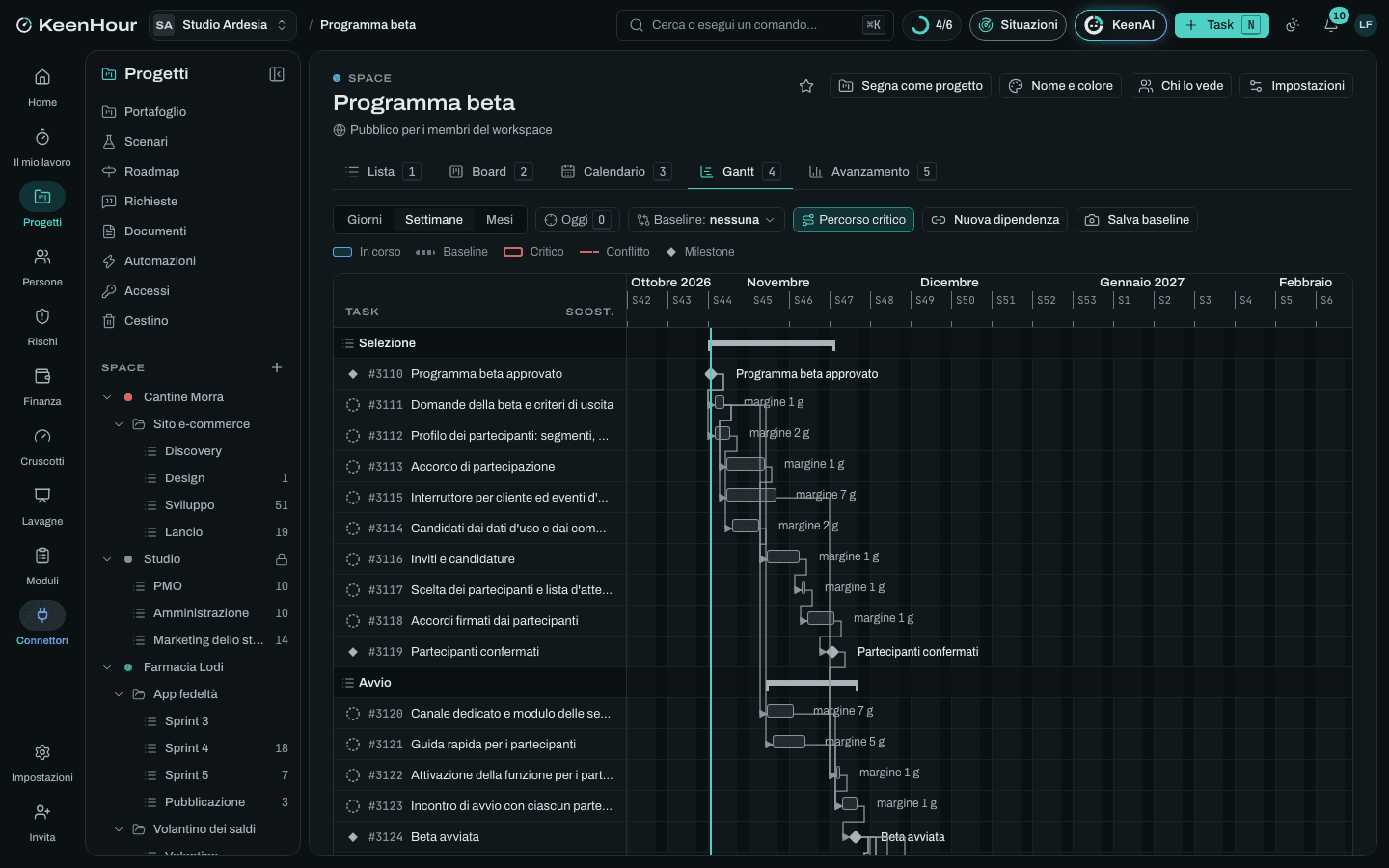Open the 4/6 progress ring indicator

click(x=932, y=25)
